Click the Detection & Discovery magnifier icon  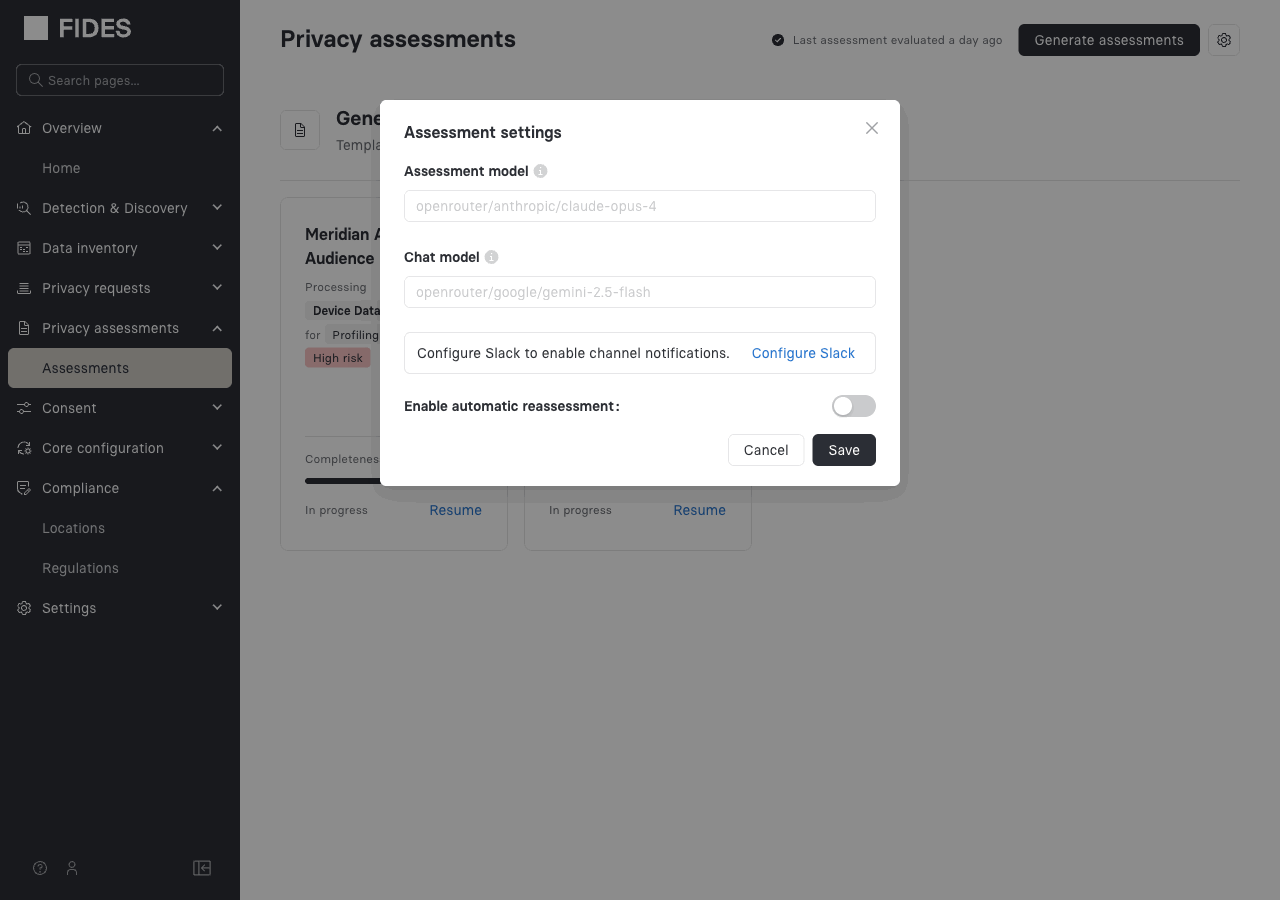24,208
